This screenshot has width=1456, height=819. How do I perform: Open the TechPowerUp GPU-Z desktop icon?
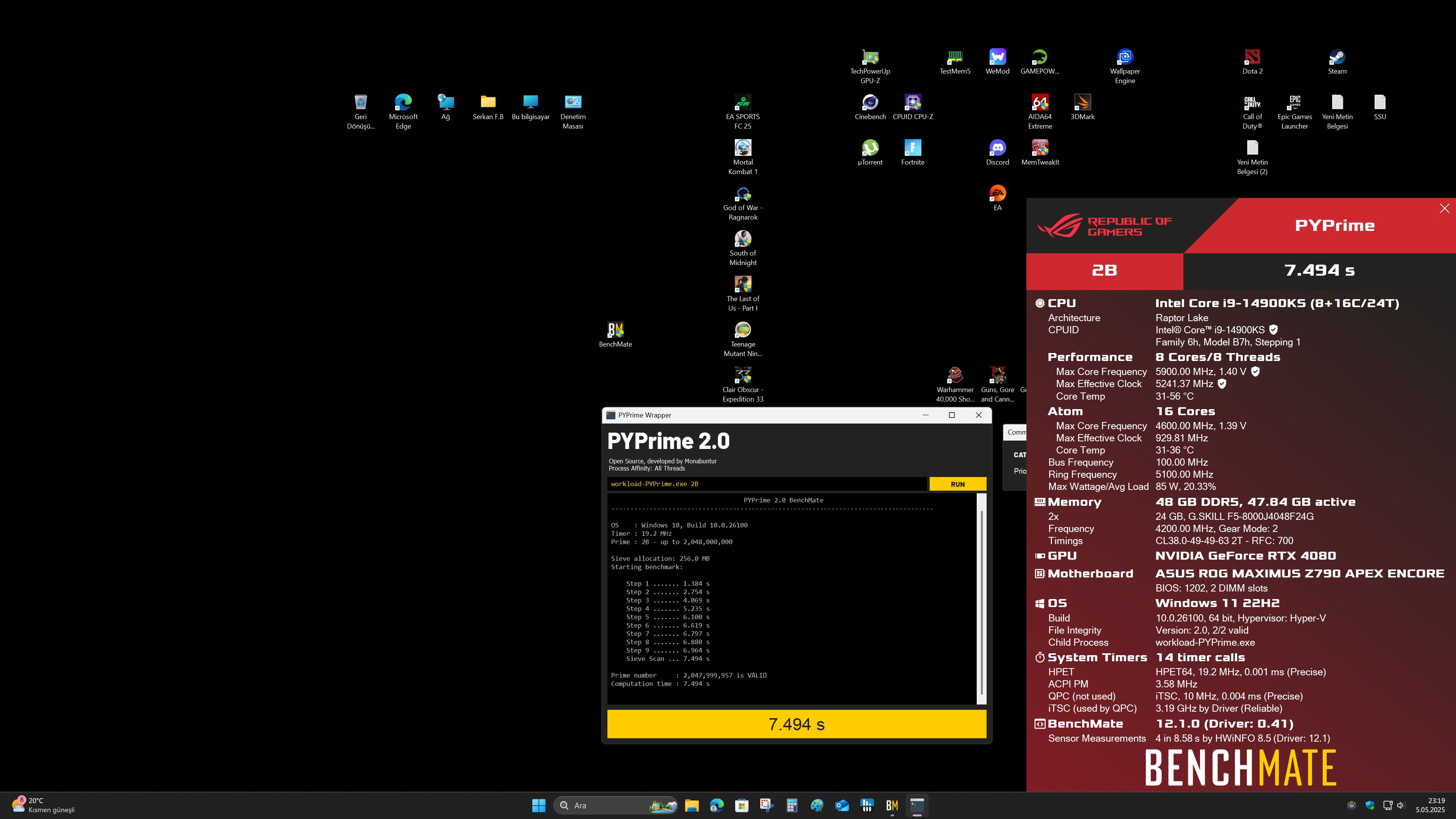click(x=870, y=66)
